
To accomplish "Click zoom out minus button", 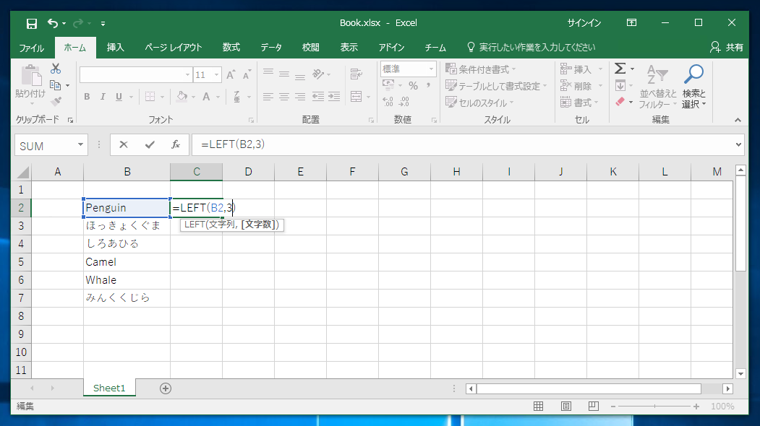I will pos(613,406).
